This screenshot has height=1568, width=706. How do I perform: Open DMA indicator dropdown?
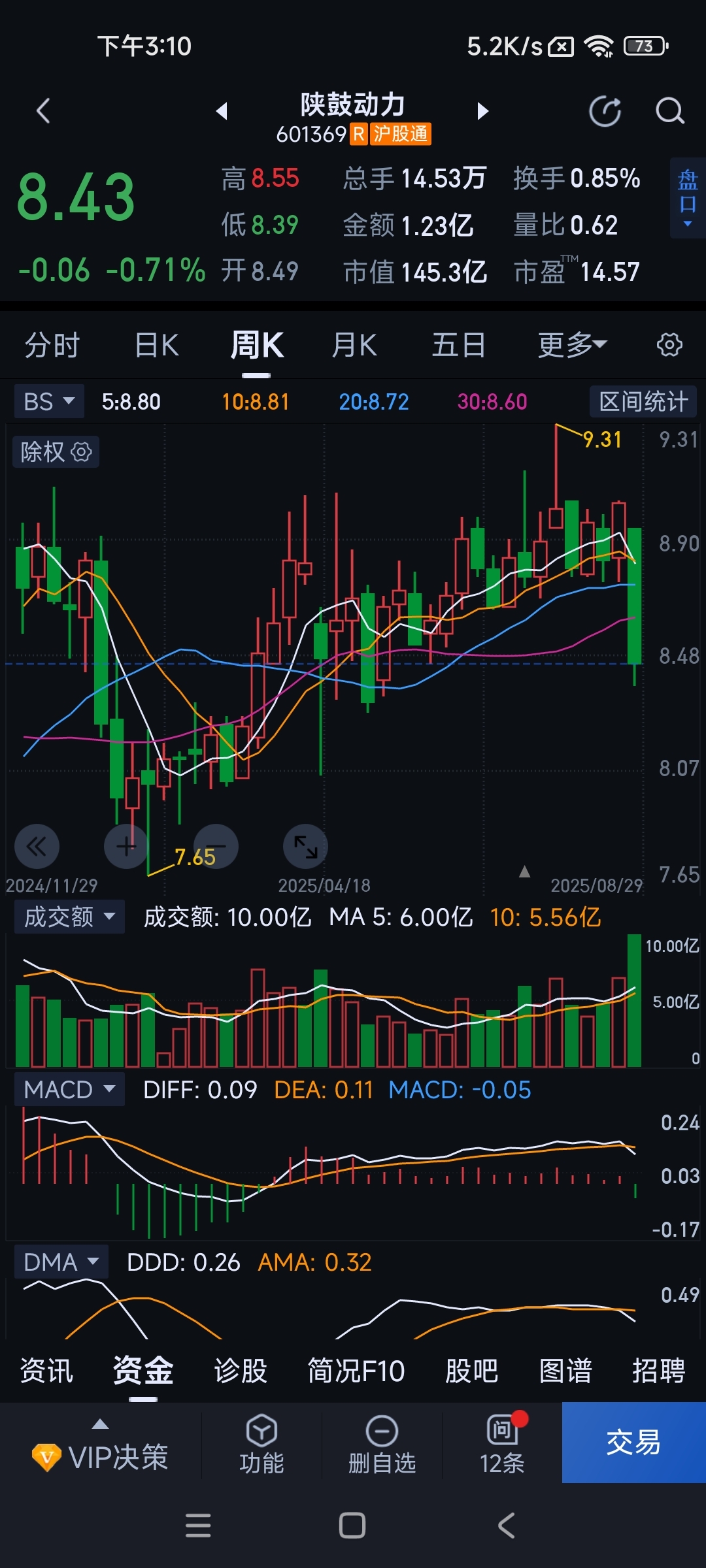click(x=61, y=1262)
